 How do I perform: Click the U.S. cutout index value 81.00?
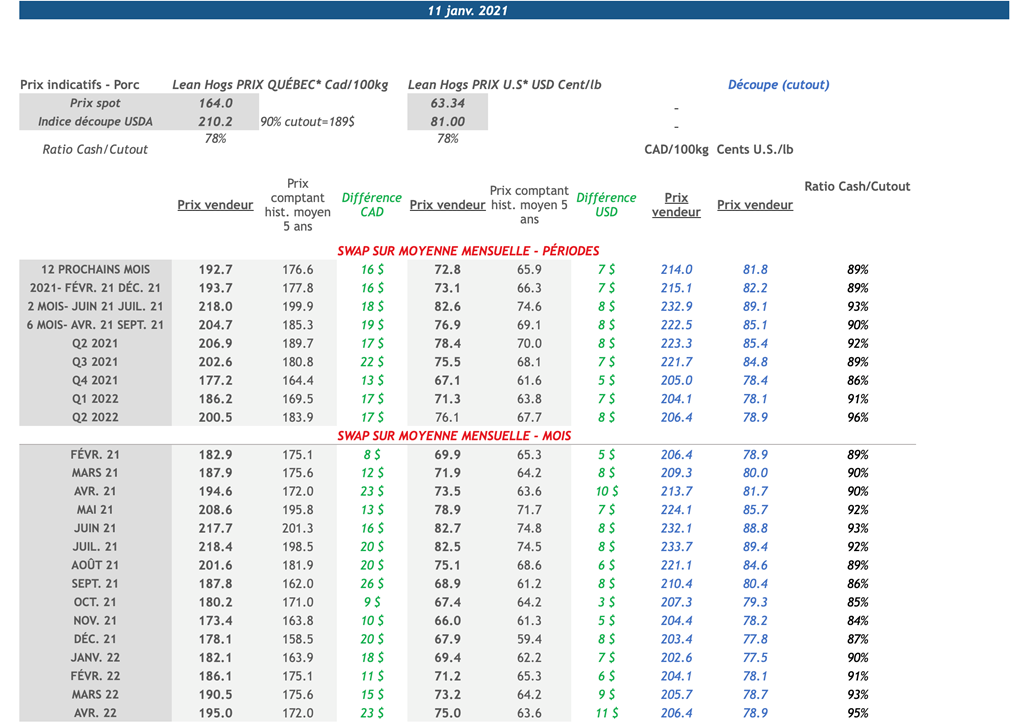click(x=447, y=122)
